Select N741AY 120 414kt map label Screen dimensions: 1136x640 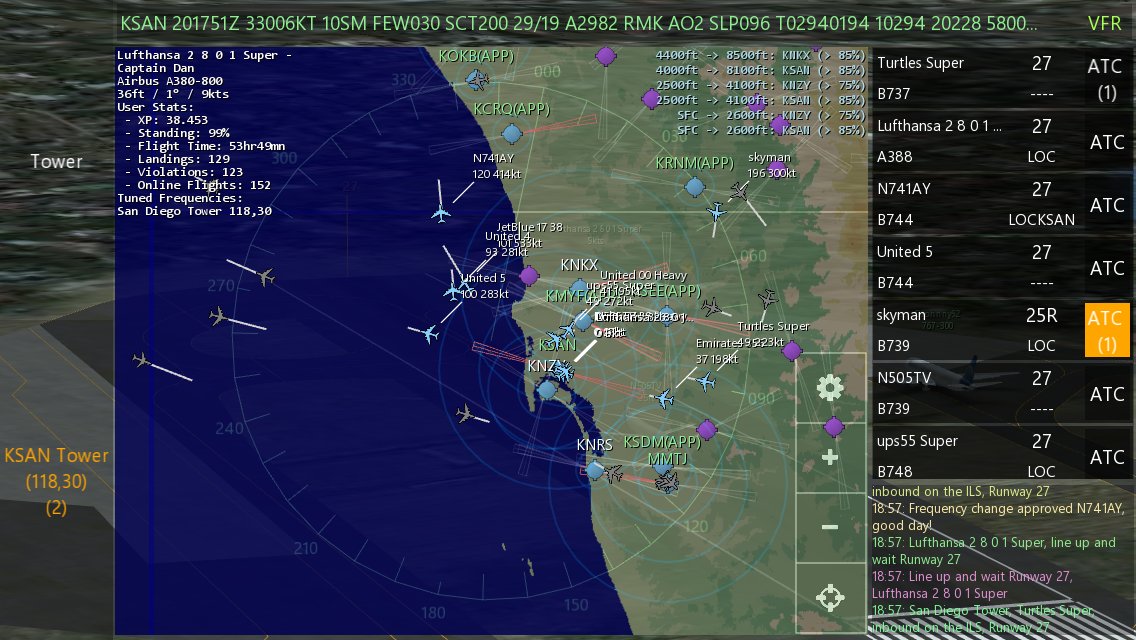496,166
